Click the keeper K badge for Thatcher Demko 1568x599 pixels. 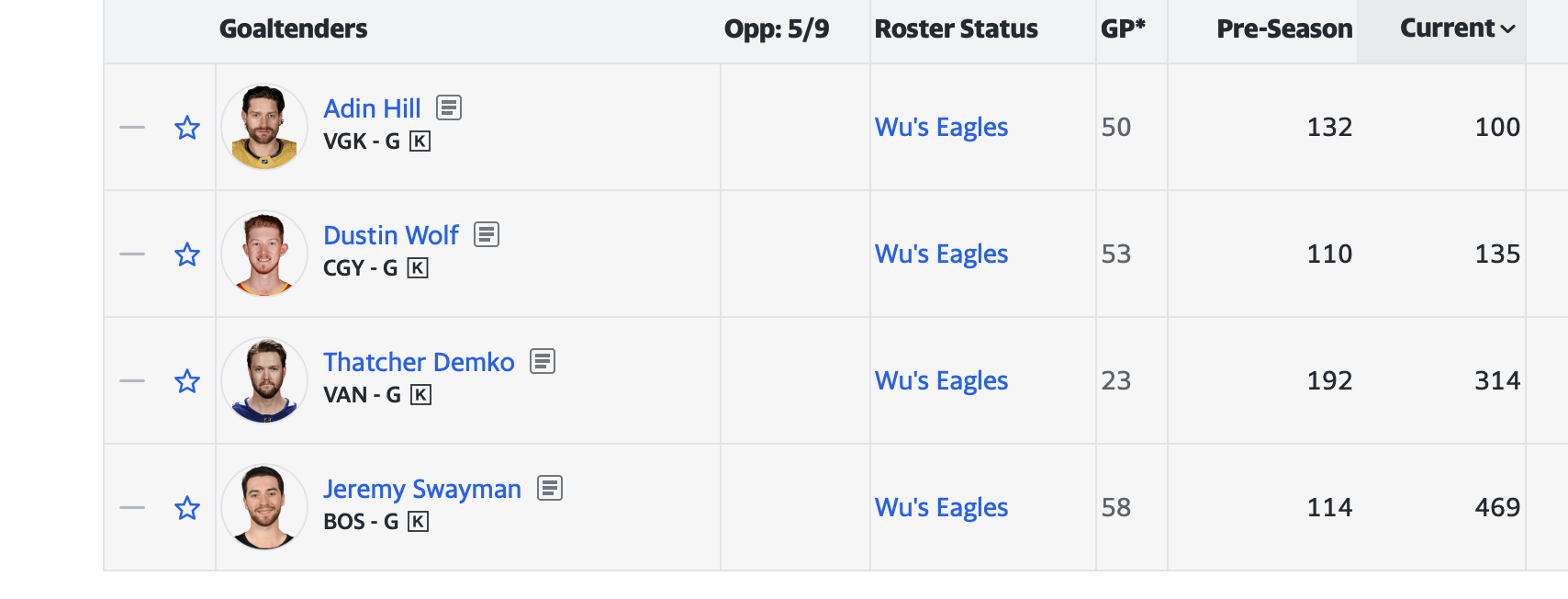[x=420, y=395]
